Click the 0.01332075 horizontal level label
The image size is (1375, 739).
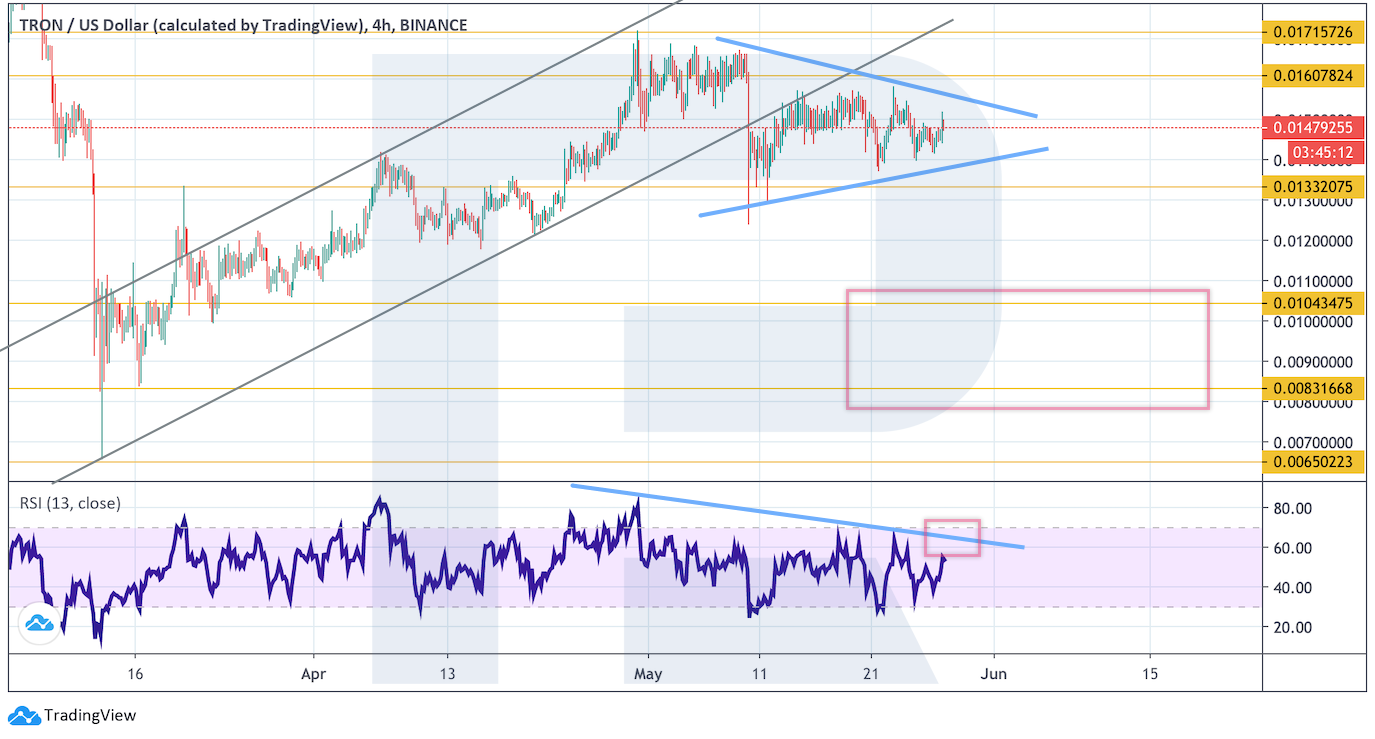pos(1312,186)
